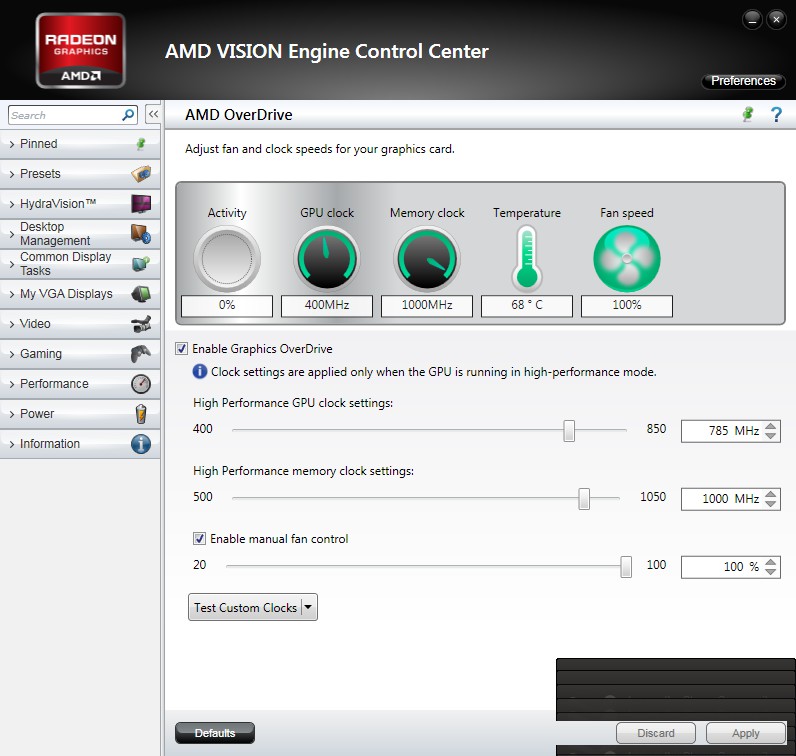This screenshot has width=796, height=756.
Task: Open help via the blue question mark icon
Action: [776, 115]
